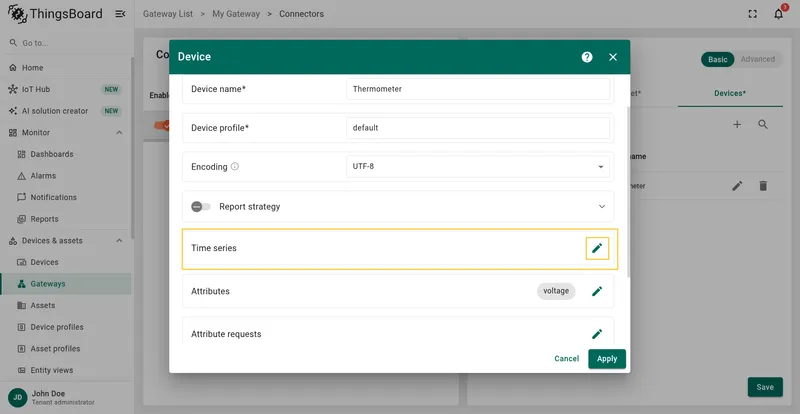This screenshot has width=800, height=414.
Task: Toggle fullscreen mode icon
Action: click(x=753, y=14)
